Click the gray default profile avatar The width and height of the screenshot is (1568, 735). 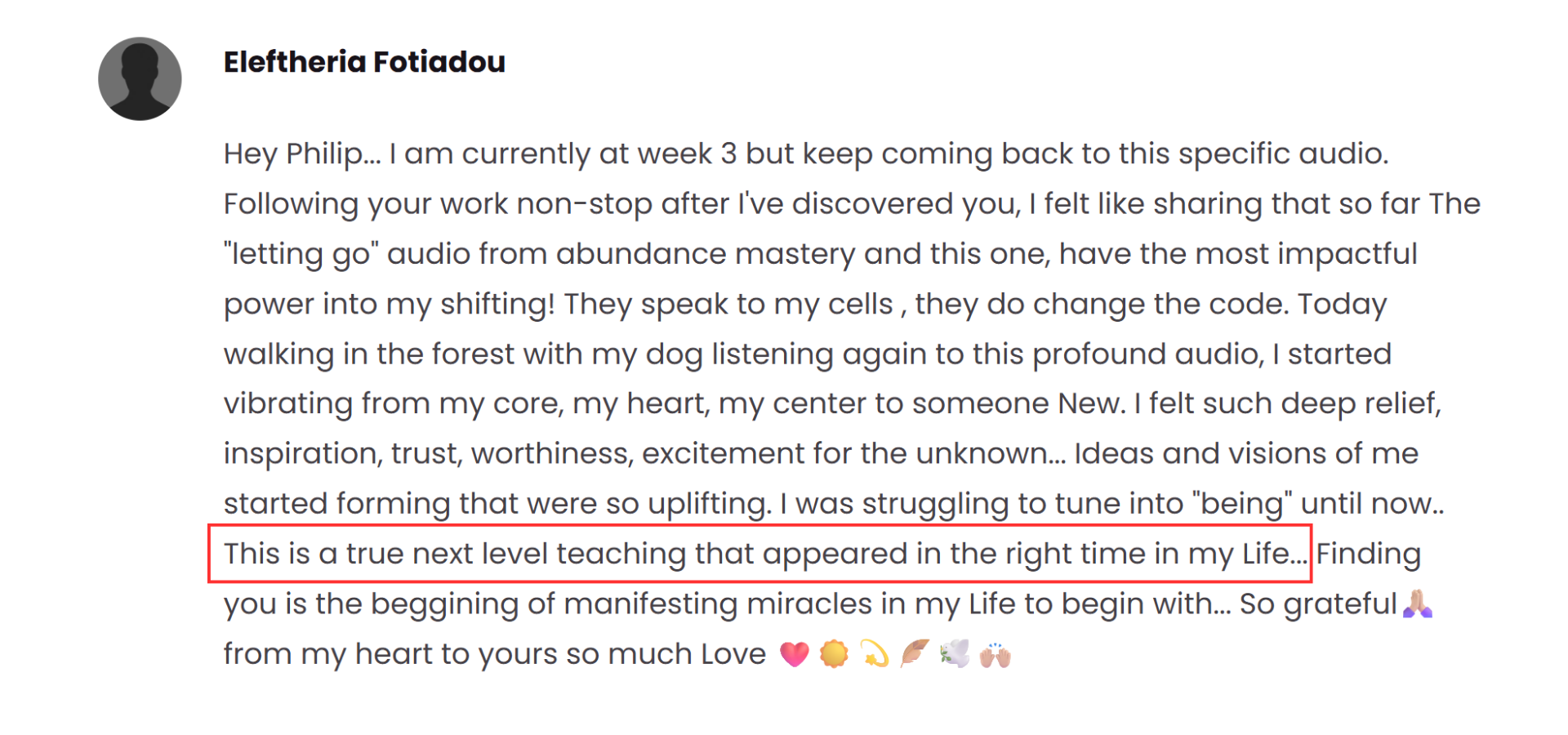tap(140, 79)
